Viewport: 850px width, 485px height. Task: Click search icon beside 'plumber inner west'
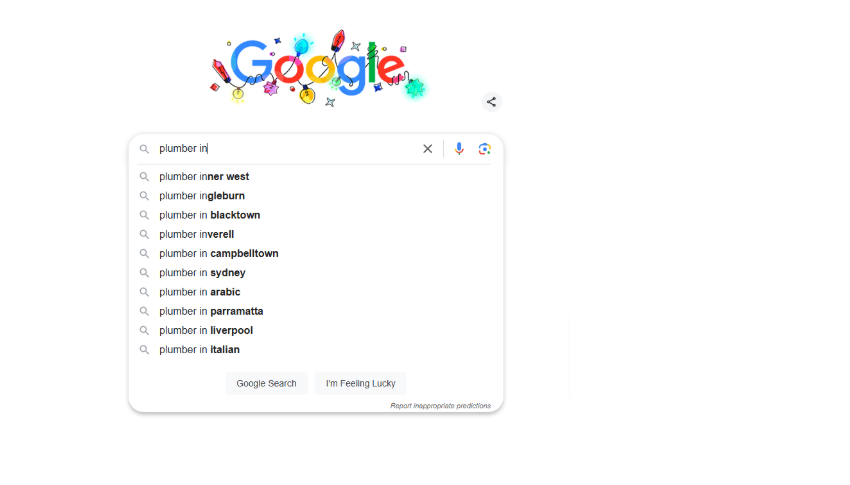click(144, 177)
